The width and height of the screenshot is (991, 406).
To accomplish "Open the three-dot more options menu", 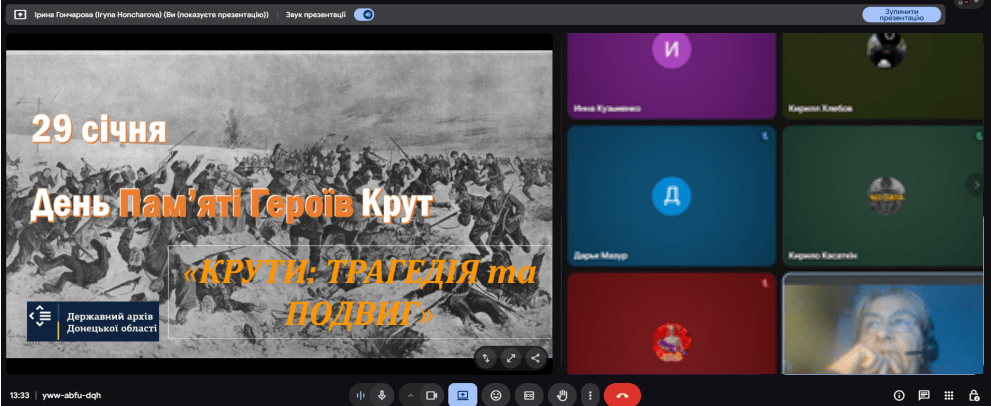I will (x=590, y=395).
